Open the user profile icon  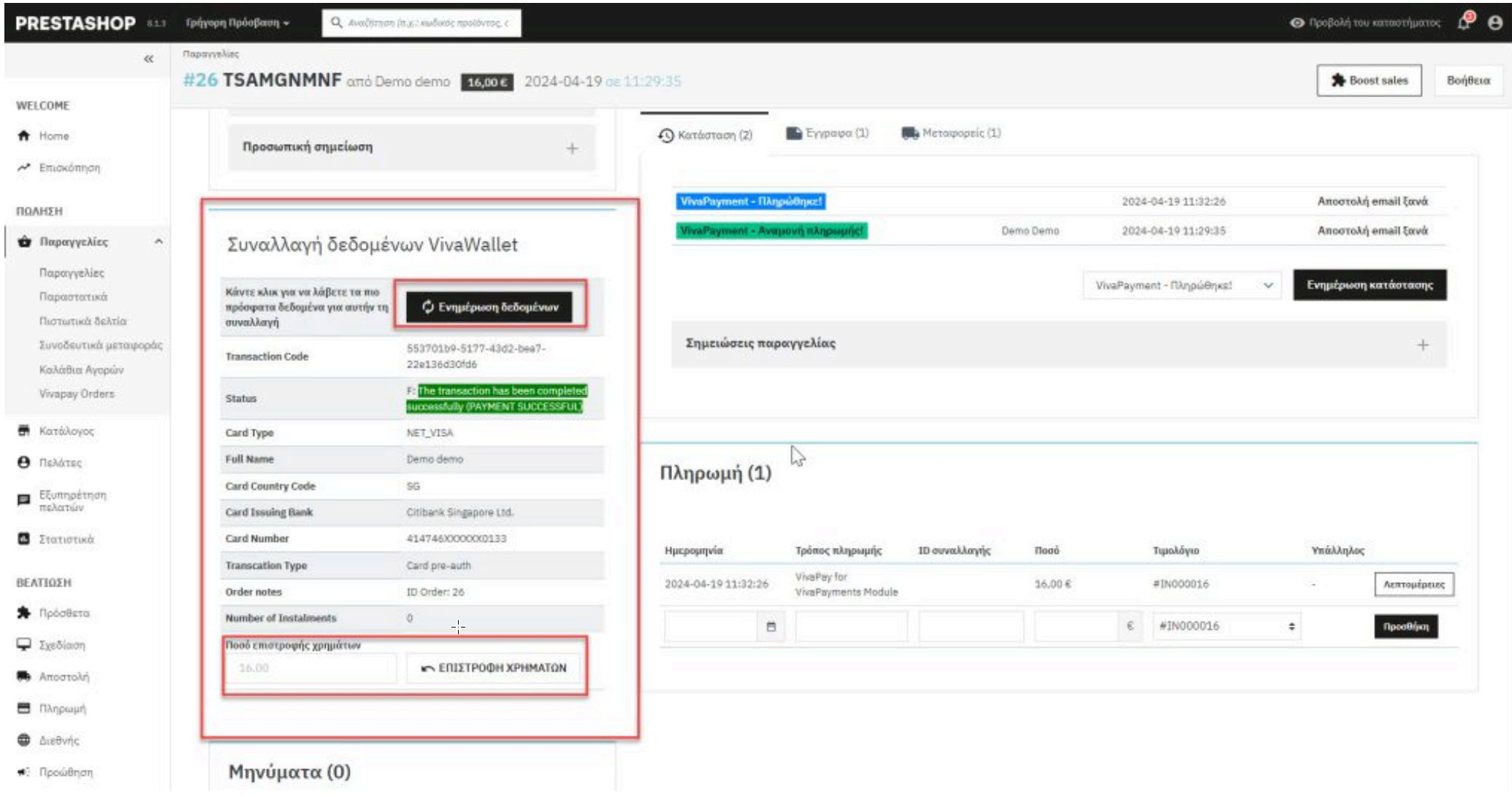tap(1495, 23)
